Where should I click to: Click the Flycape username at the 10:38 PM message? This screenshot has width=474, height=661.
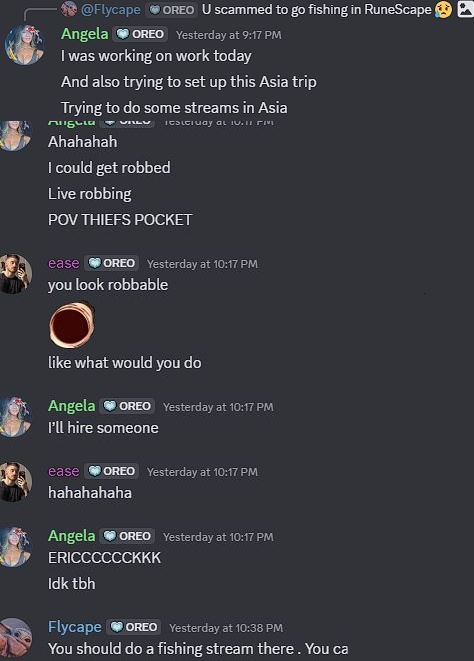tap(75, 627)
